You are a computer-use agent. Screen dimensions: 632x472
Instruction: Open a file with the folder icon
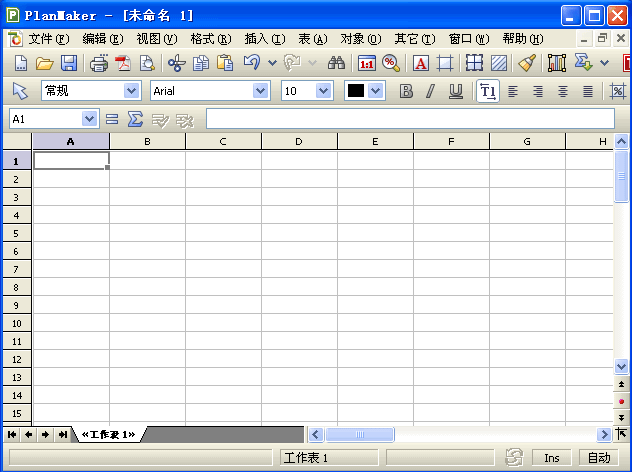(x=44, y=63)
